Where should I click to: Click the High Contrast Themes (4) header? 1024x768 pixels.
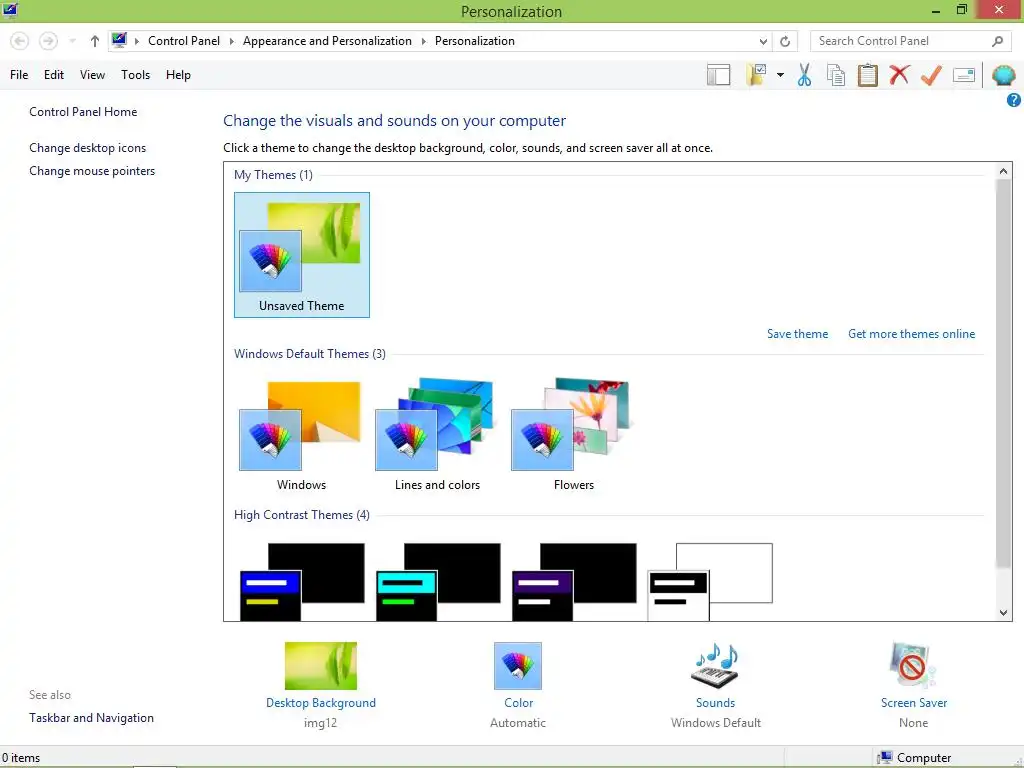pos(302,515)
